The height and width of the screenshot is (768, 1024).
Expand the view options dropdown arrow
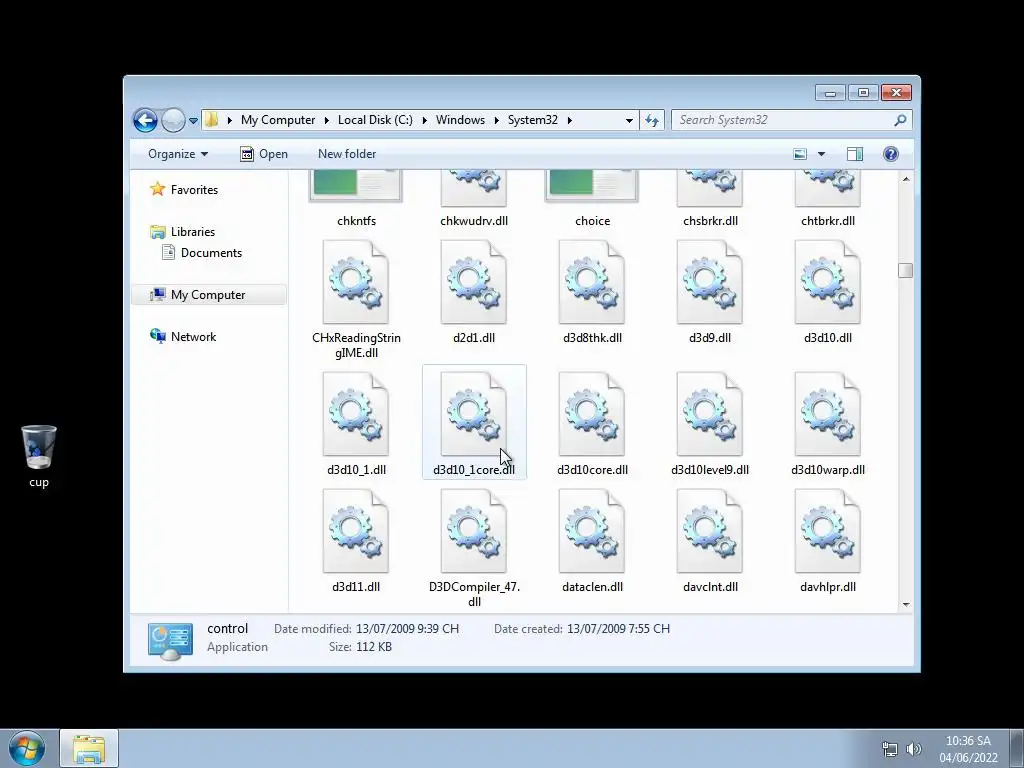tap(822, 154)
